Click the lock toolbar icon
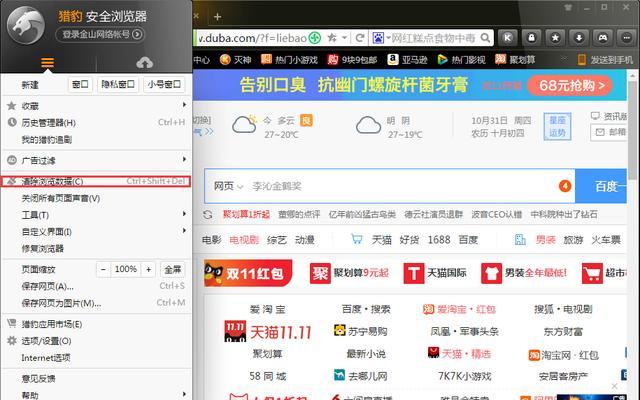 point(531,38)
